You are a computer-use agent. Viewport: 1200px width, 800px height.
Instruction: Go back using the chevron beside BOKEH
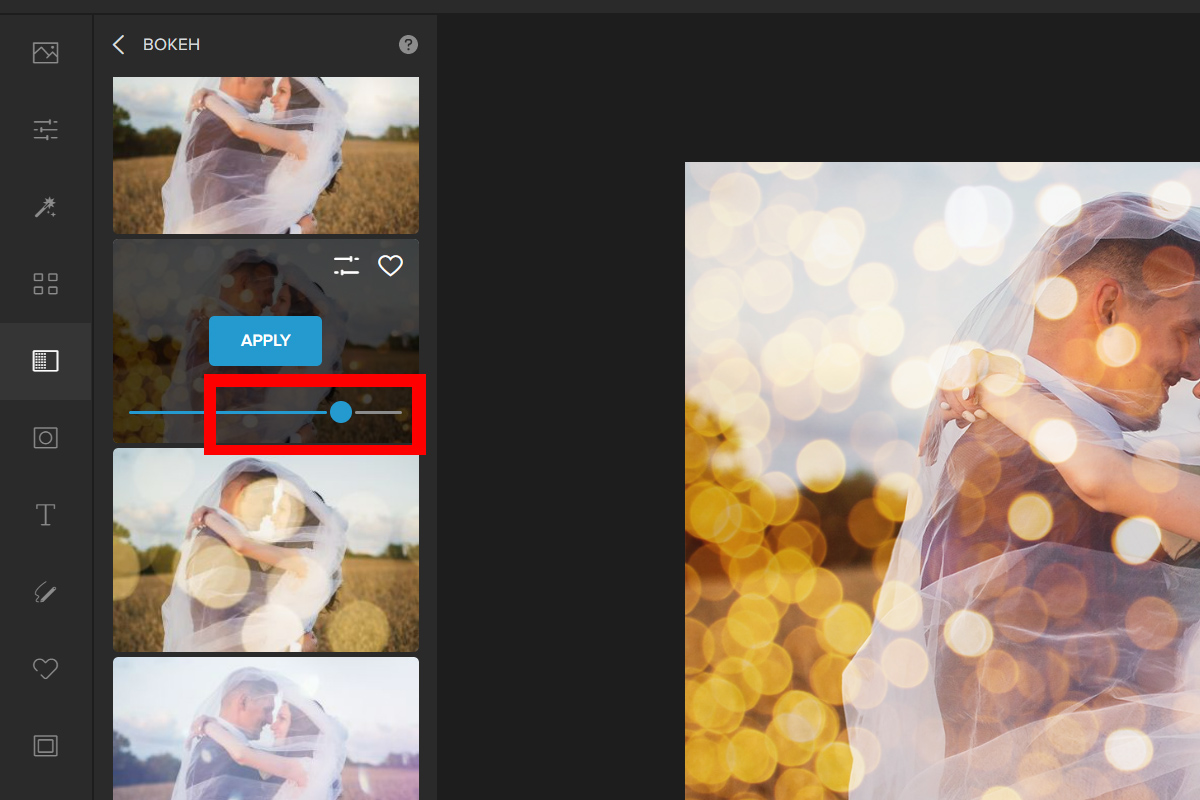[119, 45]
